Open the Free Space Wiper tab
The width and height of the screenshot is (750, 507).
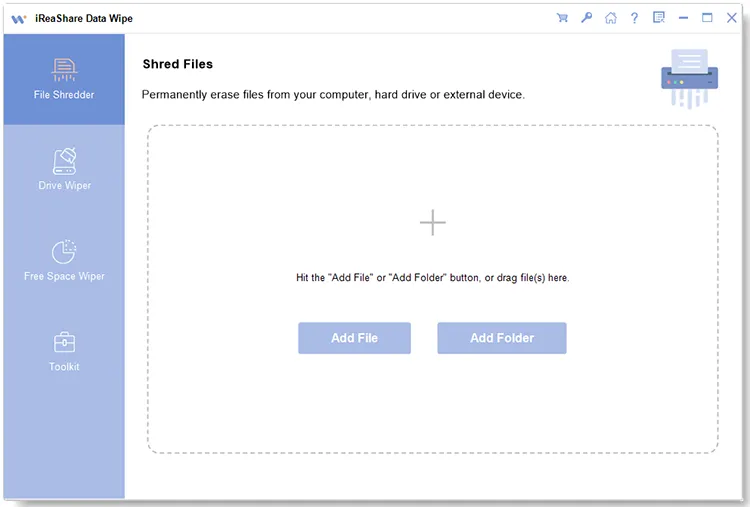click(64, 260)
